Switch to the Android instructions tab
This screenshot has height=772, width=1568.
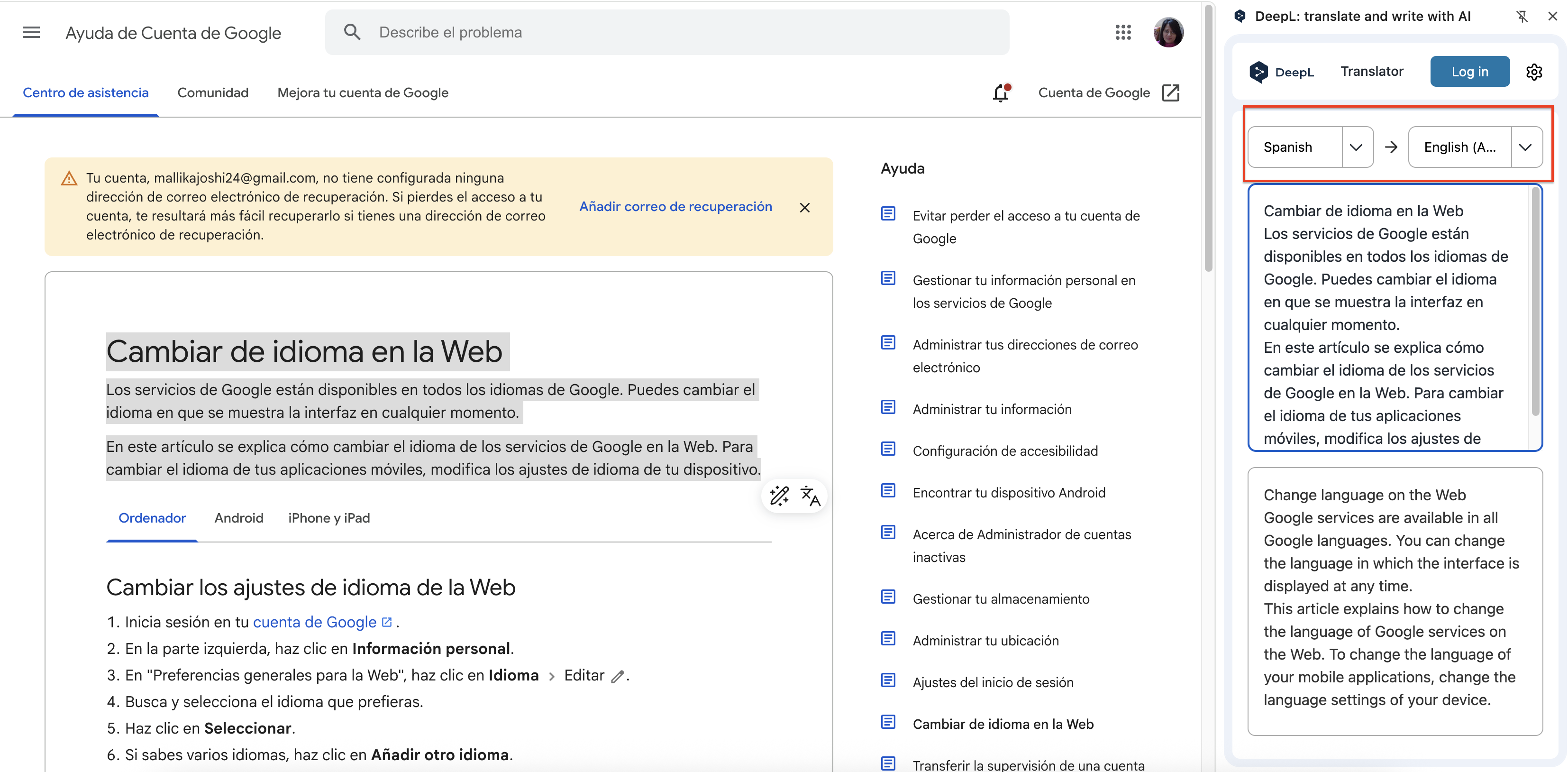pos(239,518)
